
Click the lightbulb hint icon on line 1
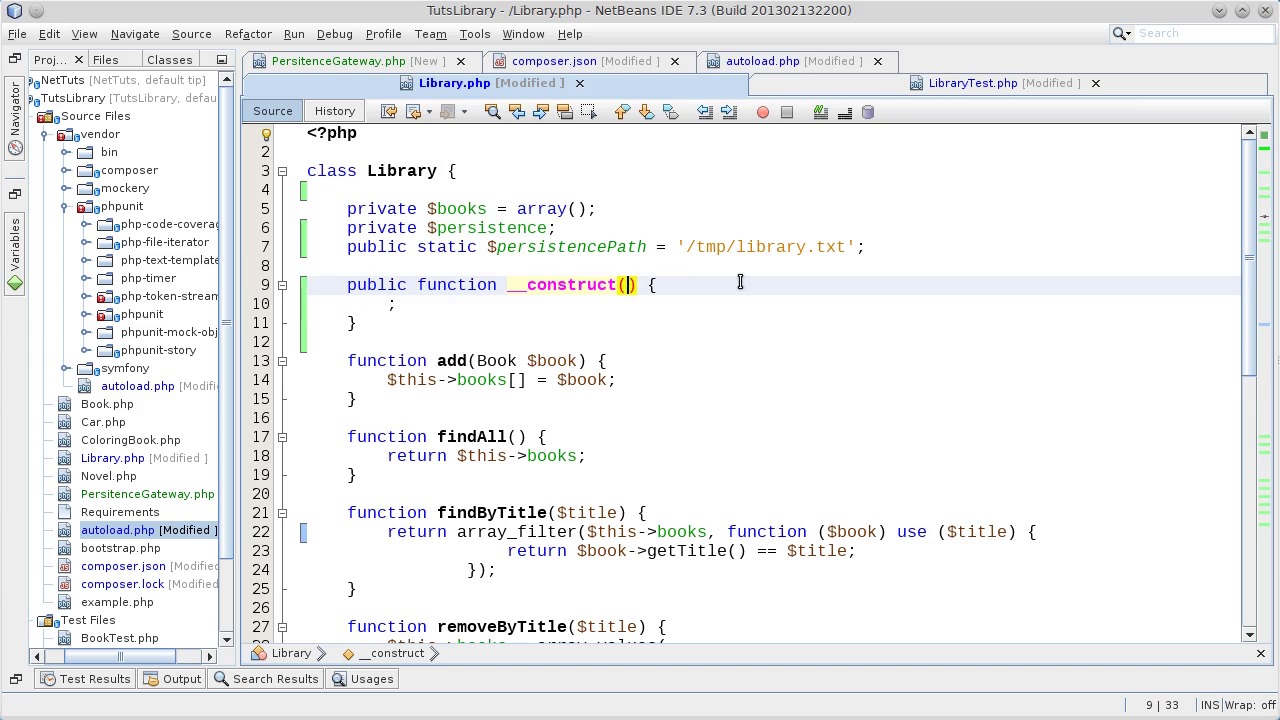(x=266, y=134)
